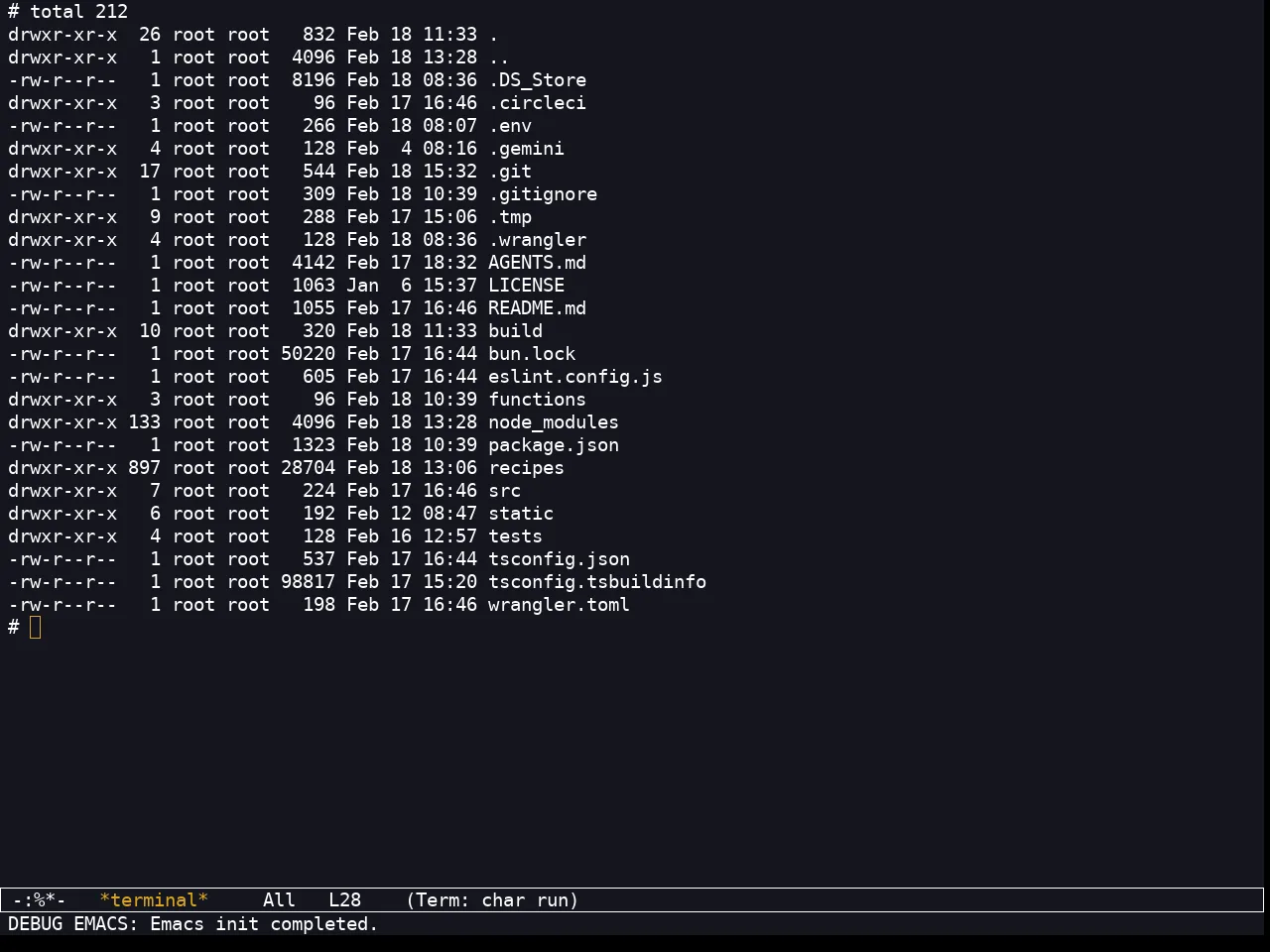Click the functions directory name

click(537, 400)
